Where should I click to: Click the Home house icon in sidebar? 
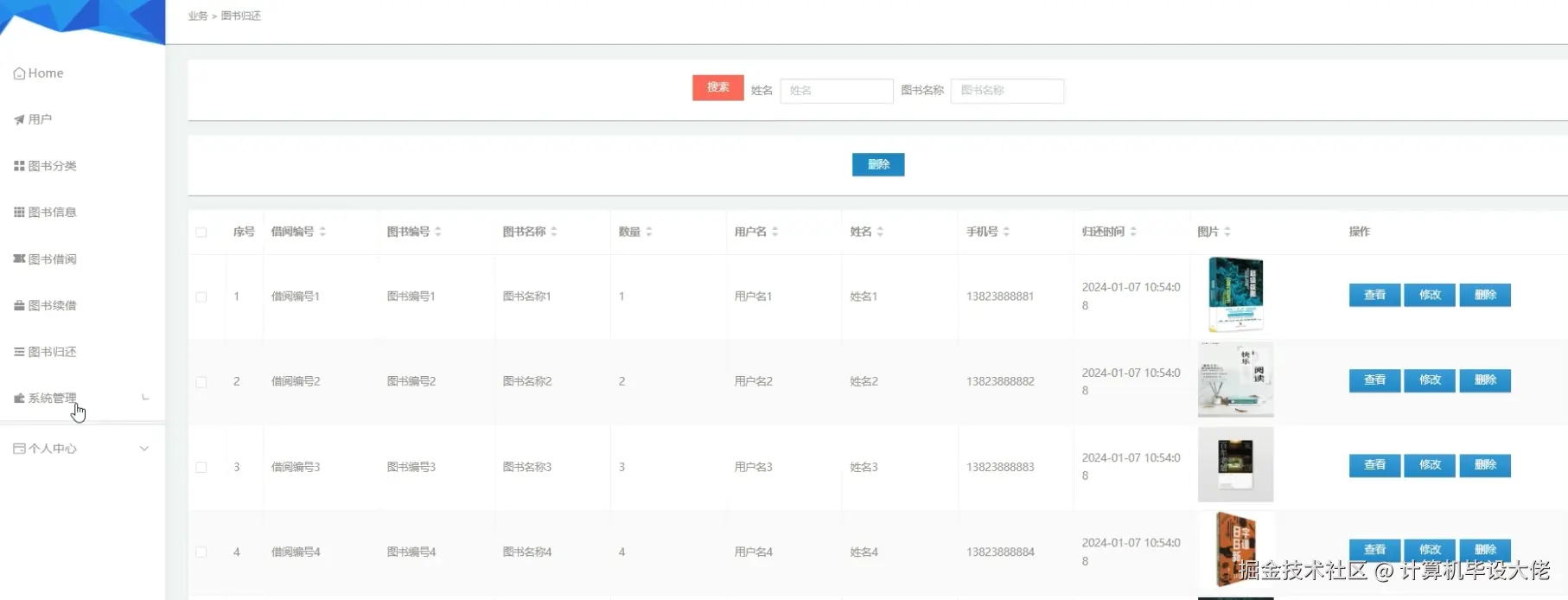[x=19, y=73]
